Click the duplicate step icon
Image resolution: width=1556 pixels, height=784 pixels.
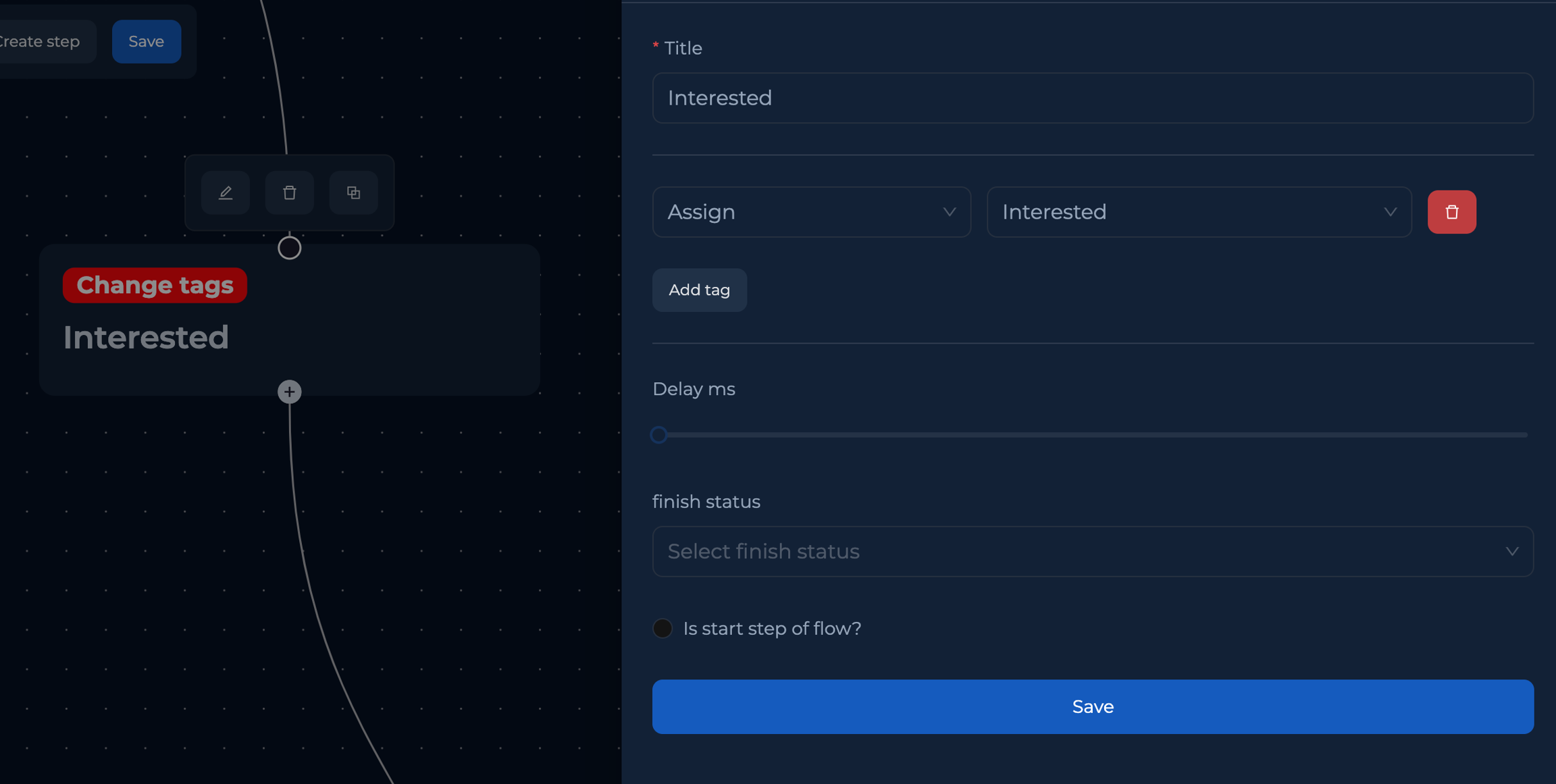coord(353,193)
